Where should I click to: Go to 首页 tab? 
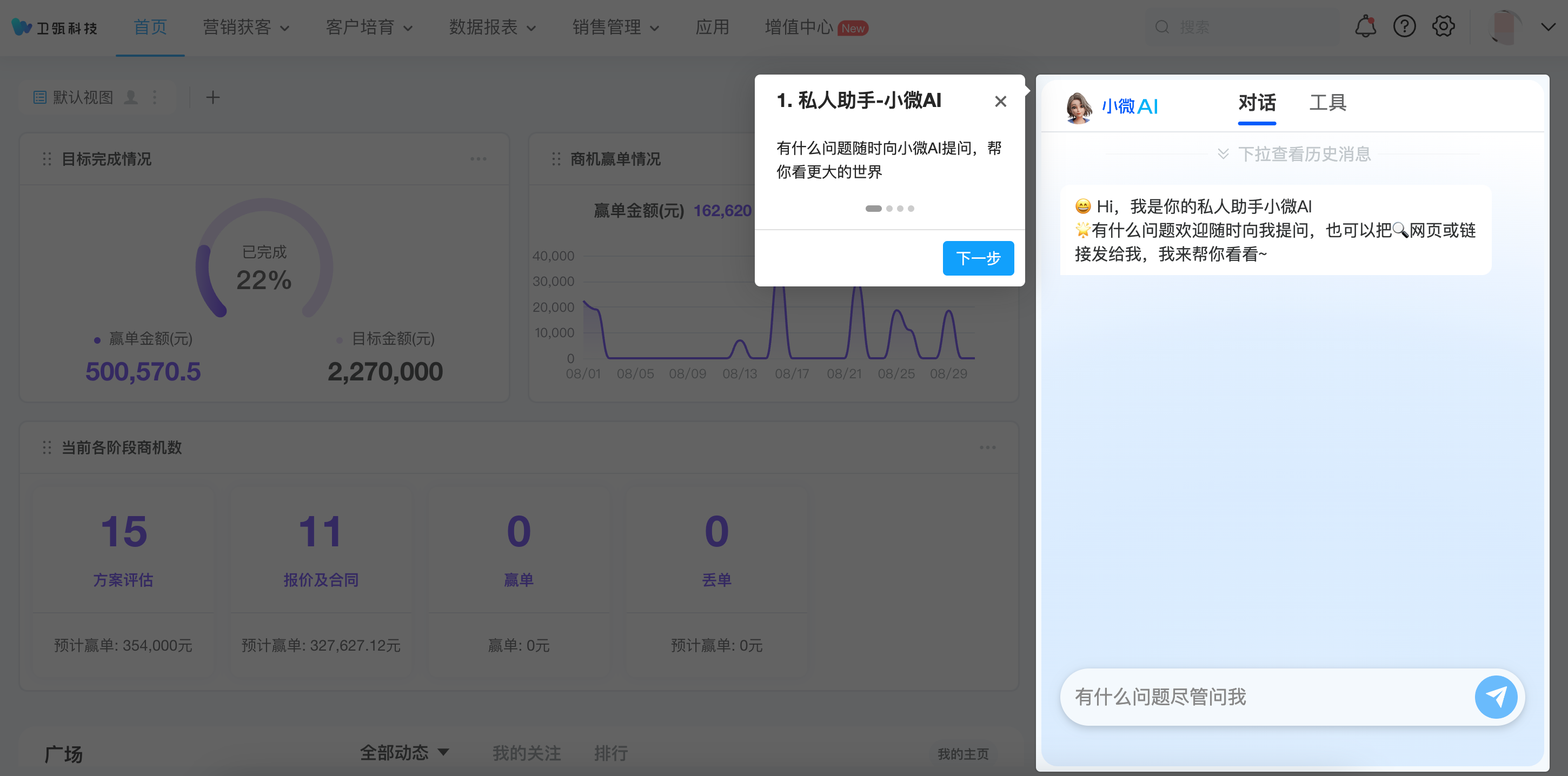click(150, 27)
